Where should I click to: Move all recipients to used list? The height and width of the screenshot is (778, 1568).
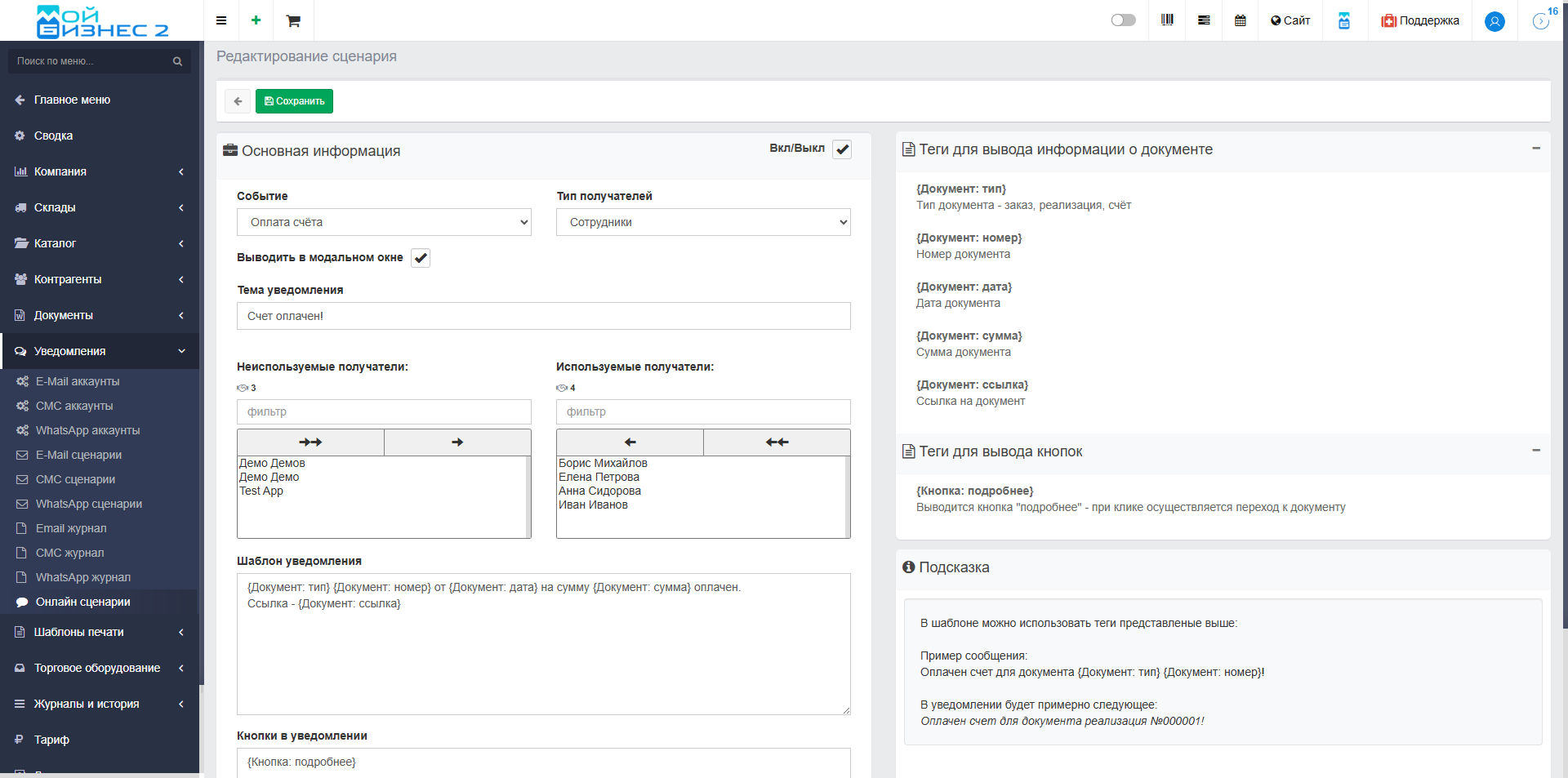click(x=310, y=442)
